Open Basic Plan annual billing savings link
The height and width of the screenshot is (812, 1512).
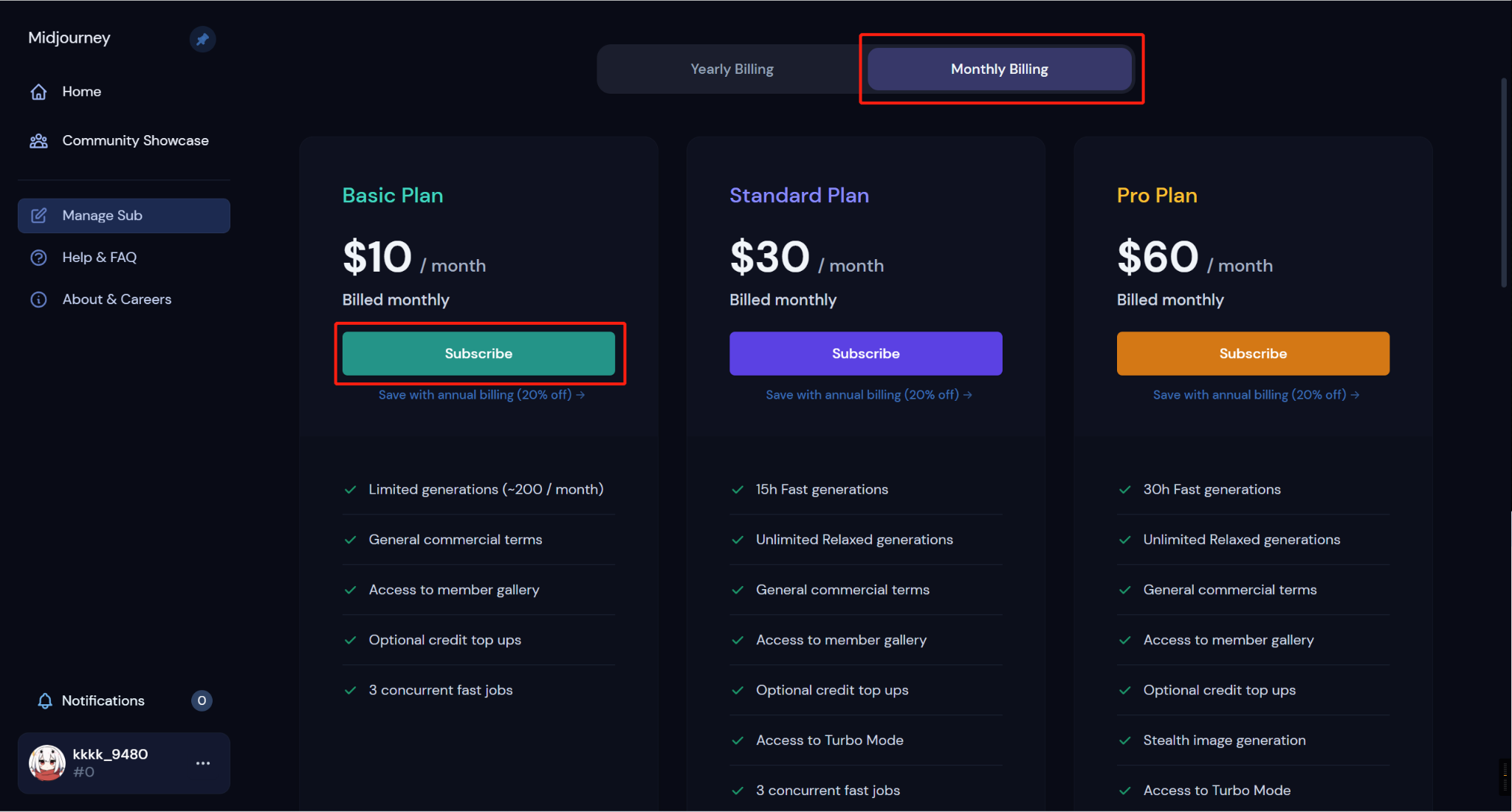point(481,395)
